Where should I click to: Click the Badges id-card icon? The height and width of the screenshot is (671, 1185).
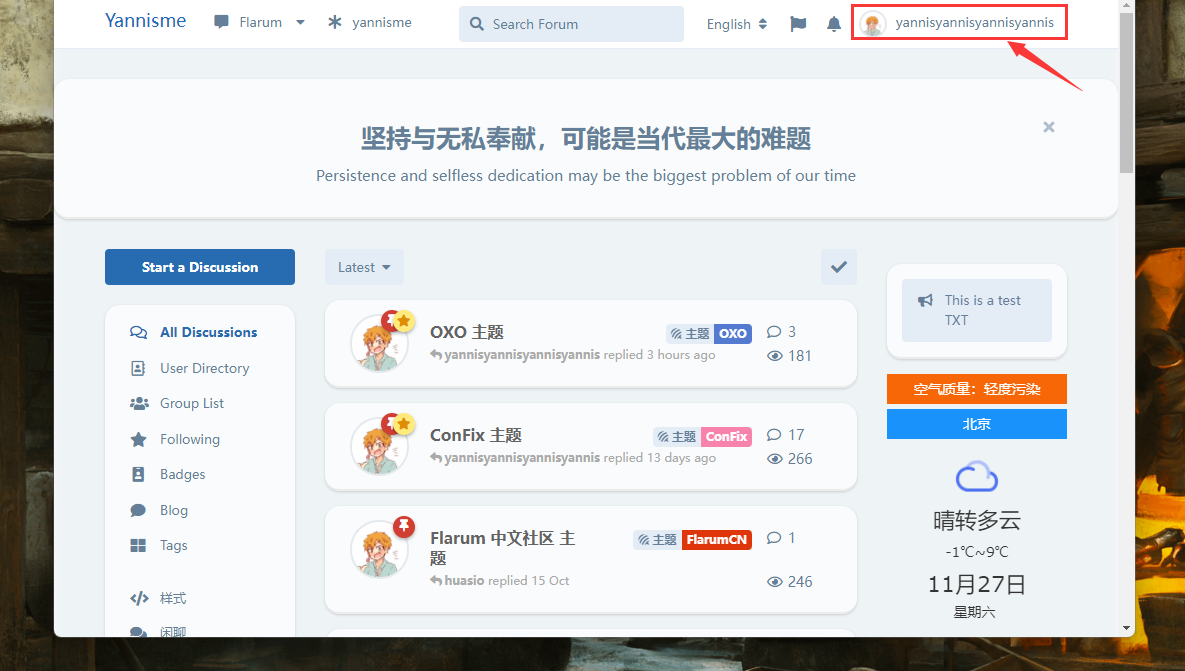pyautogui.click(x=138, y=475)
